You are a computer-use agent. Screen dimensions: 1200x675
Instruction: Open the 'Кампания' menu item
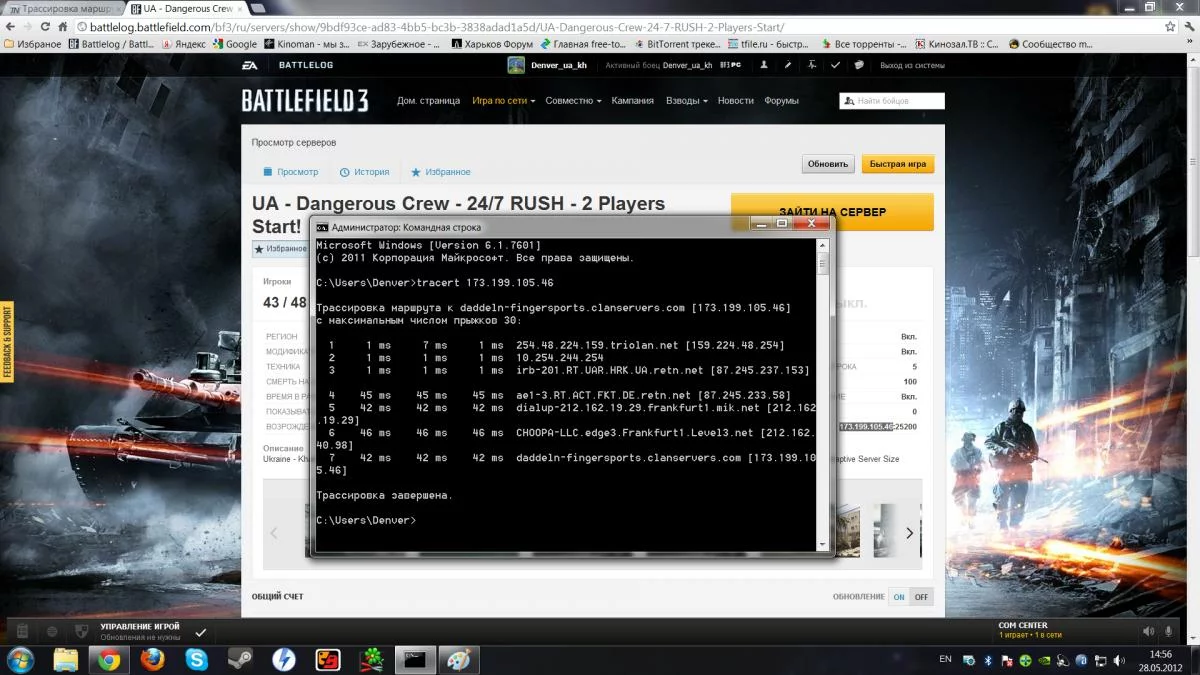[632, 101]
